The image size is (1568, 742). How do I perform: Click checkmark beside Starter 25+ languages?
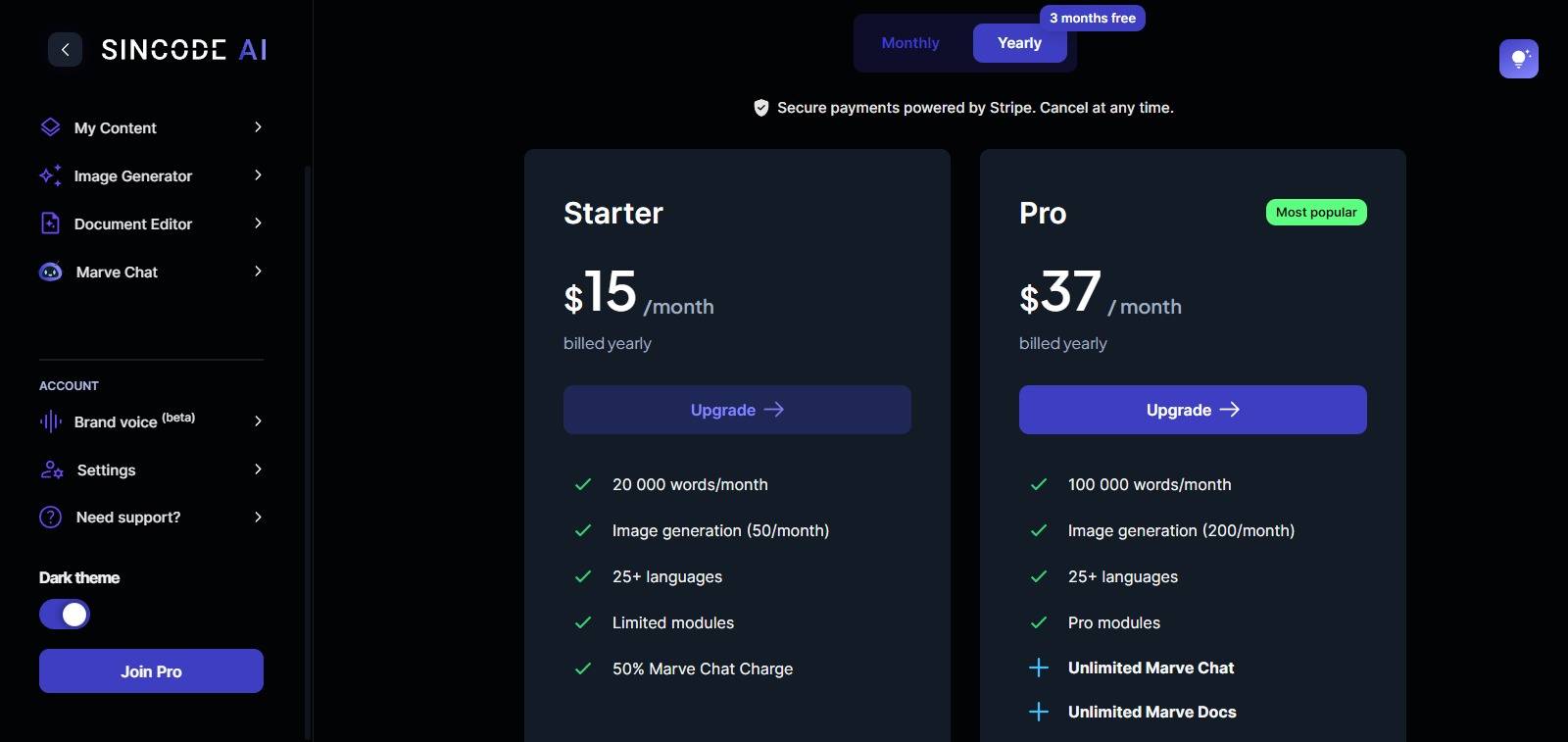click(x=583, y=576)
